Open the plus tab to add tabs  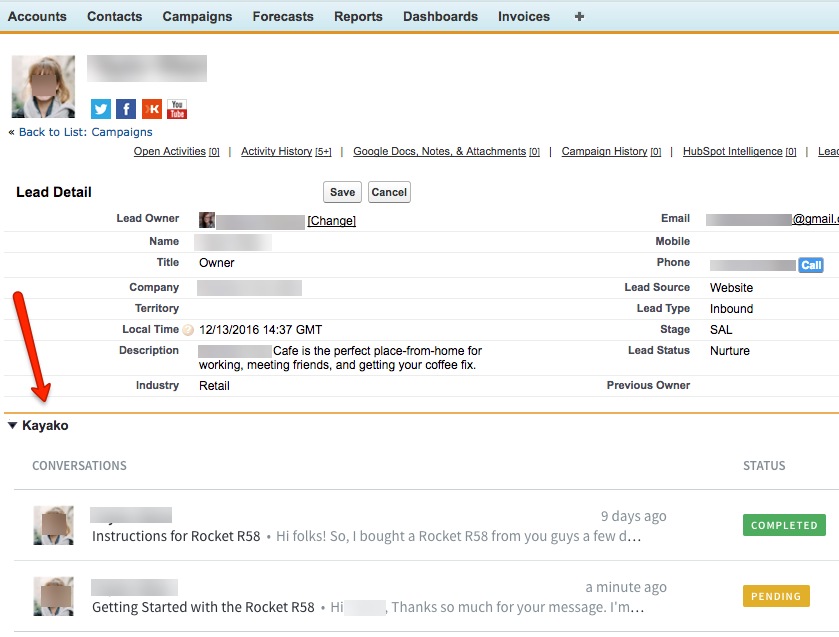click(580, 16)
